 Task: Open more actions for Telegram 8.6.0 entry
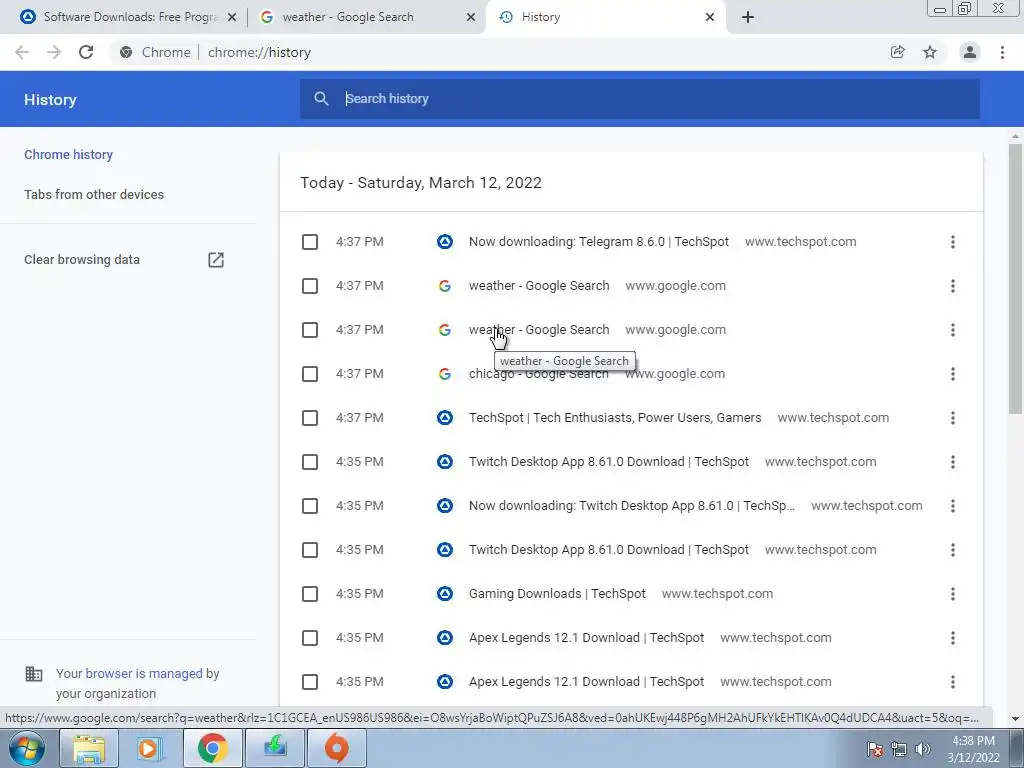click(x=953, y=242)
